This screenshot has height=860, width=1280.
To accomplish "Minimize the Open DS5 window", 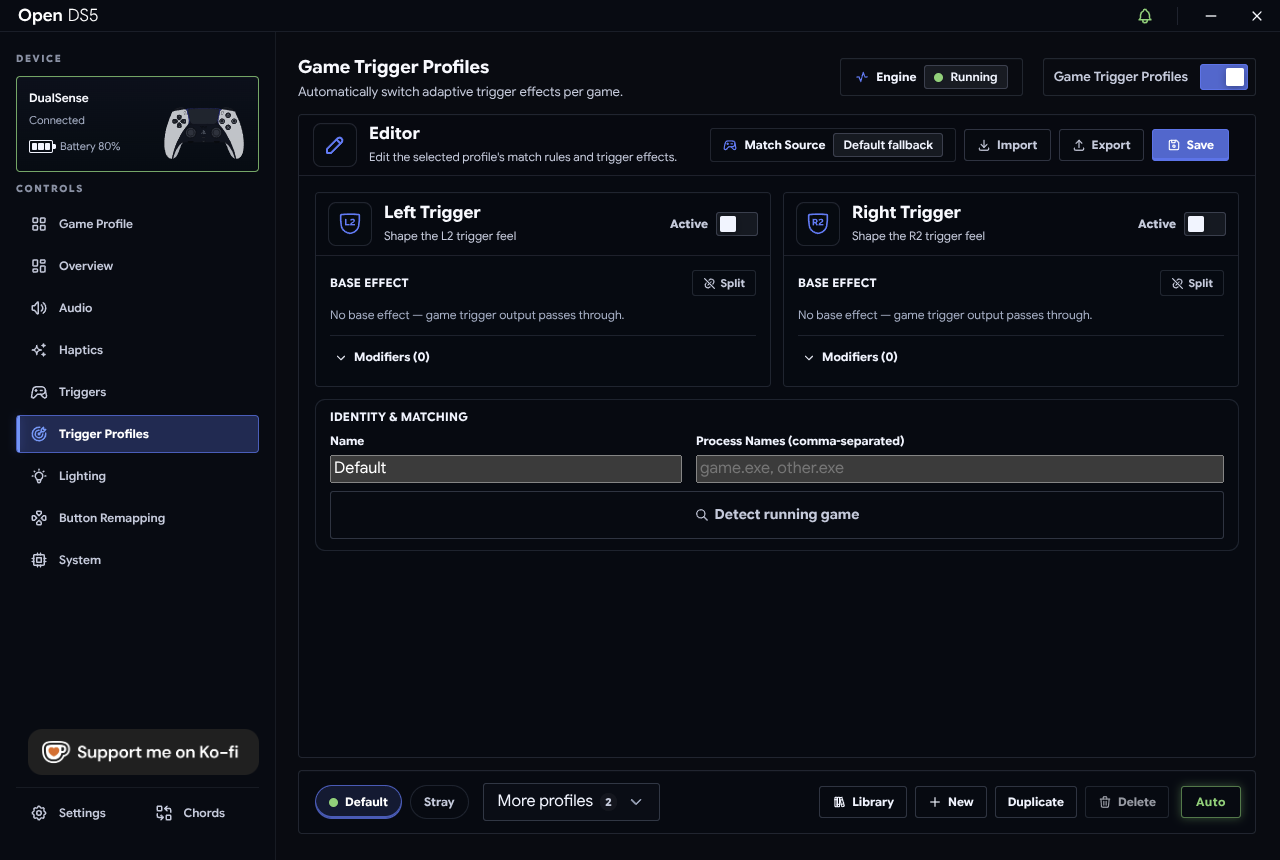I will (x=1211, y=16).
